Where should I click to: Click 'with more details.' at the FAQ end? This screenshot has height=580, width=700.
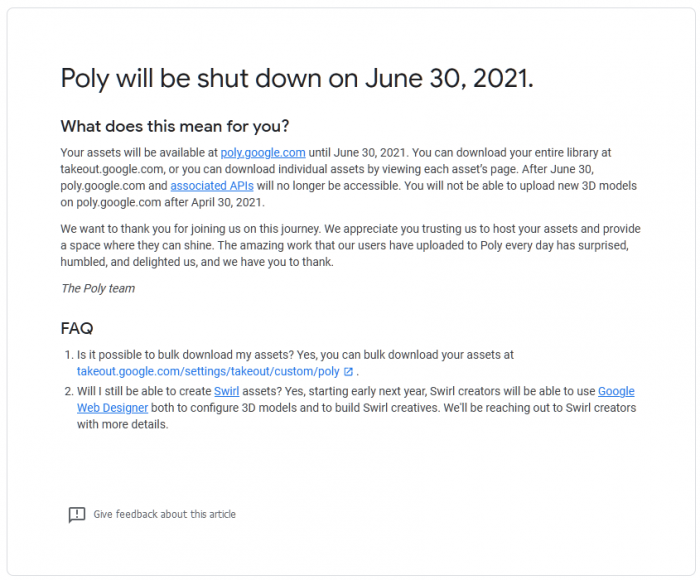pos(123,424)
